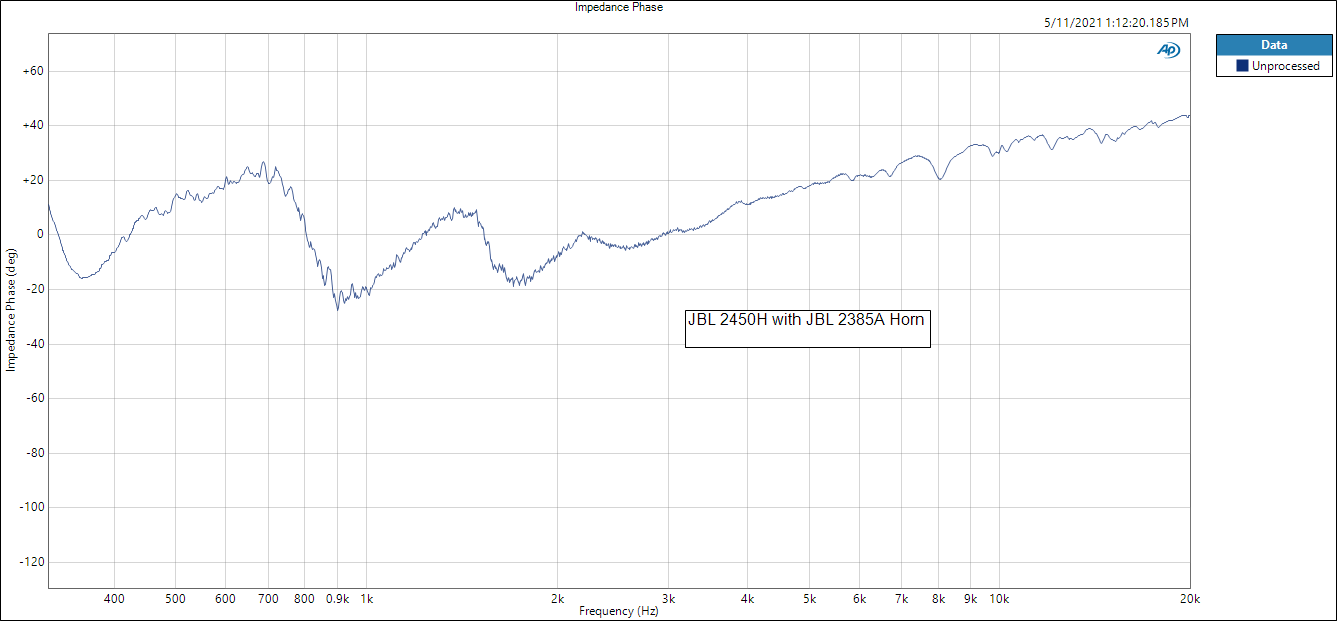Click the 3k frequency tick label
The height and width of the screenshot is (621, 1337).
point(669,598)
